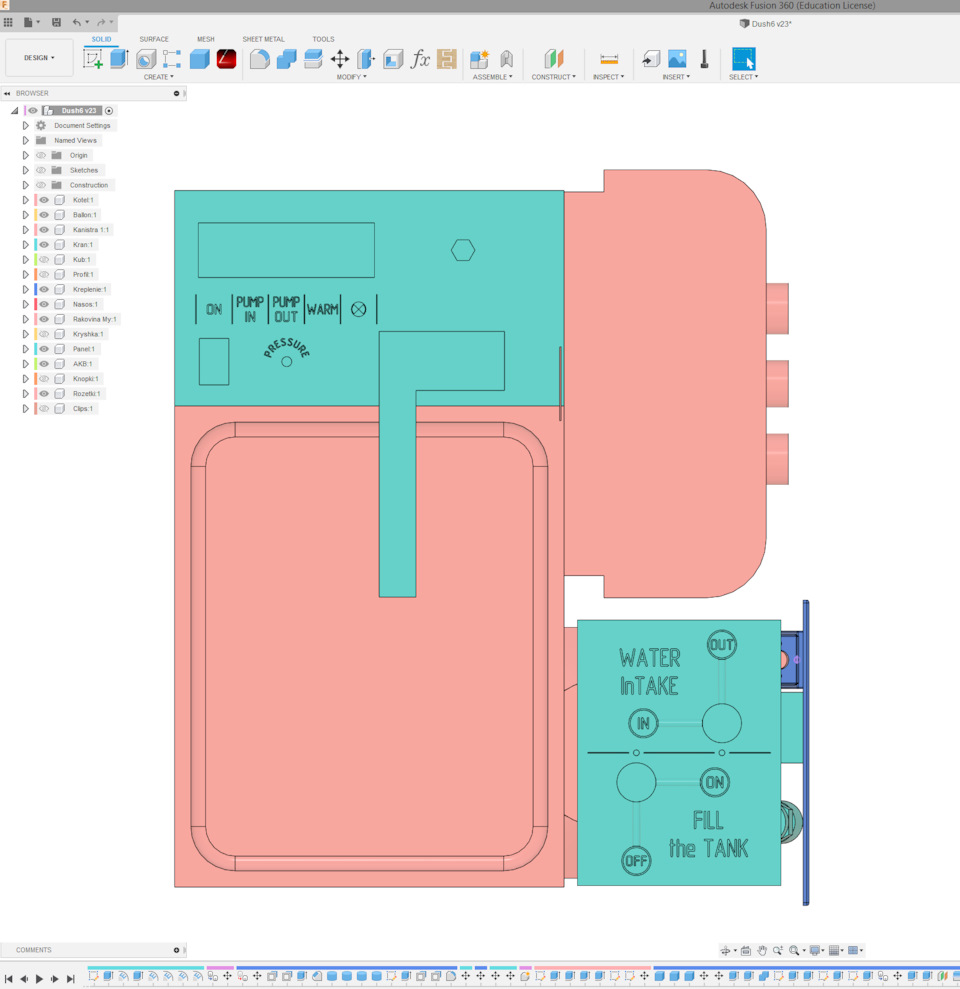The height and width of the screenshot is (989, 960).
Task: Show the Kub:1 component
Action: click(44, 260)
